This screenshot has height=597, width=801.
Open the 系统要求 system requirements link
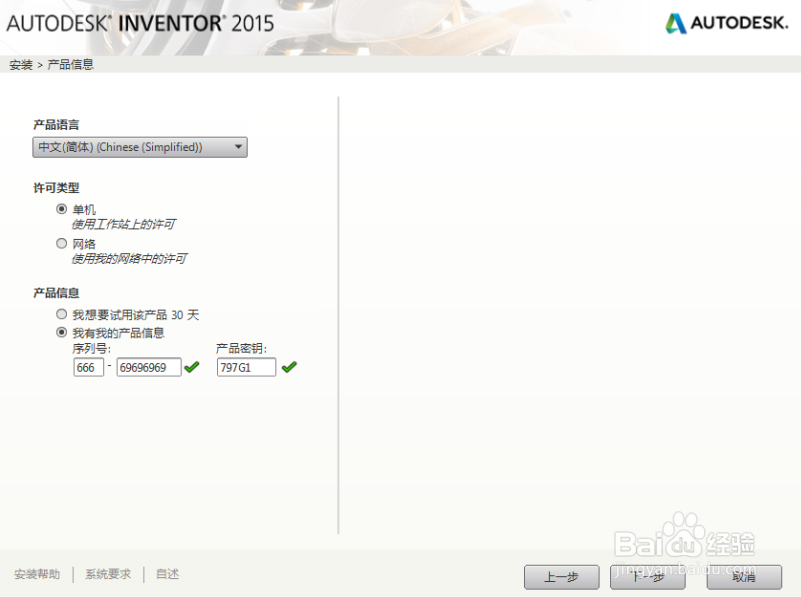[108, 575]
